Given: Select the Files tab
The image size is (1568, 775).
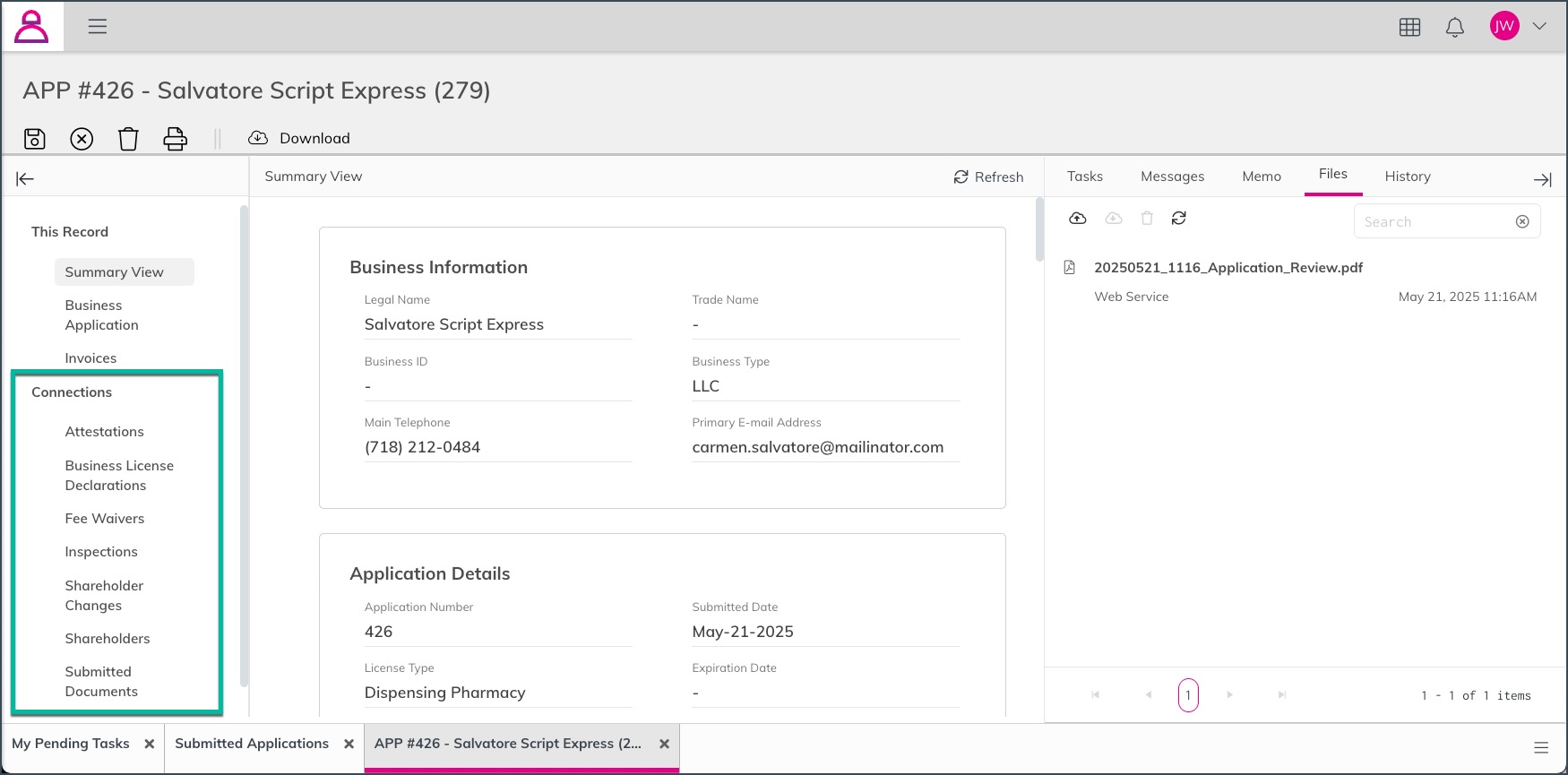Looking at the screenshot, I should 1332,175.
